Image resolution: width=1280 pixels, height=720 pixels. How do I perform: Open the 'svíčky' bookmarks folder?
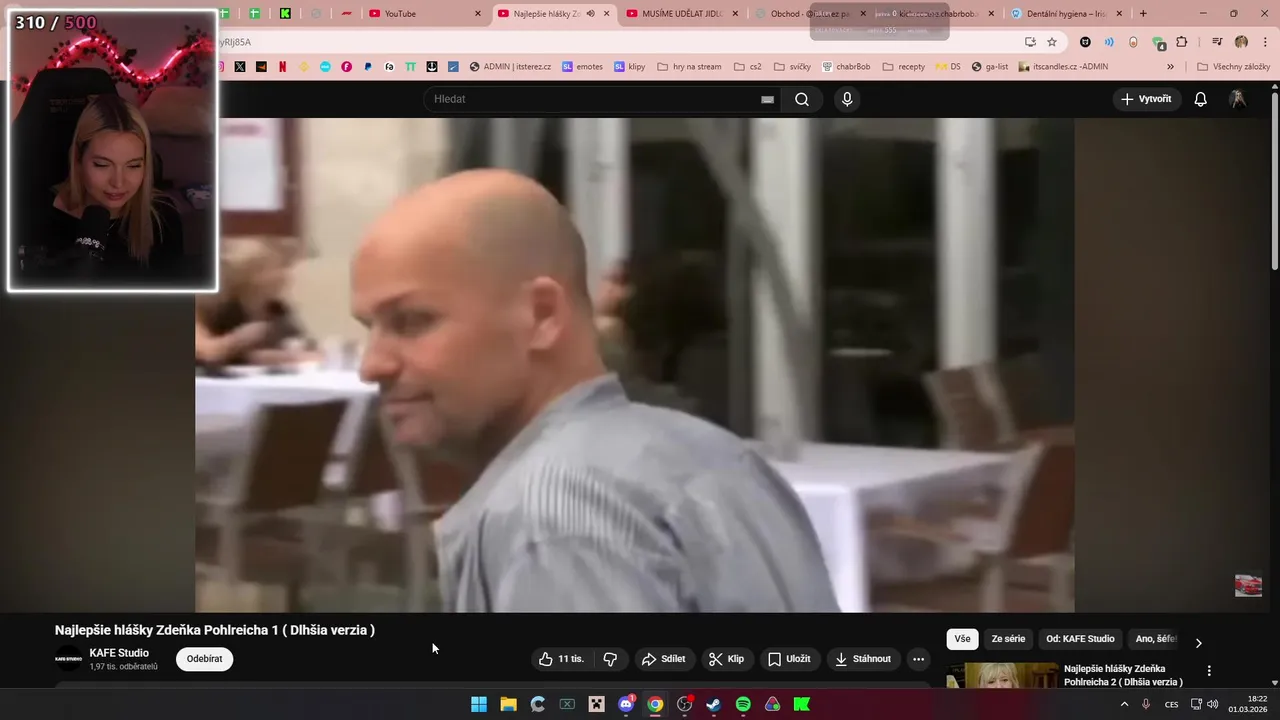tap(792, 67)
